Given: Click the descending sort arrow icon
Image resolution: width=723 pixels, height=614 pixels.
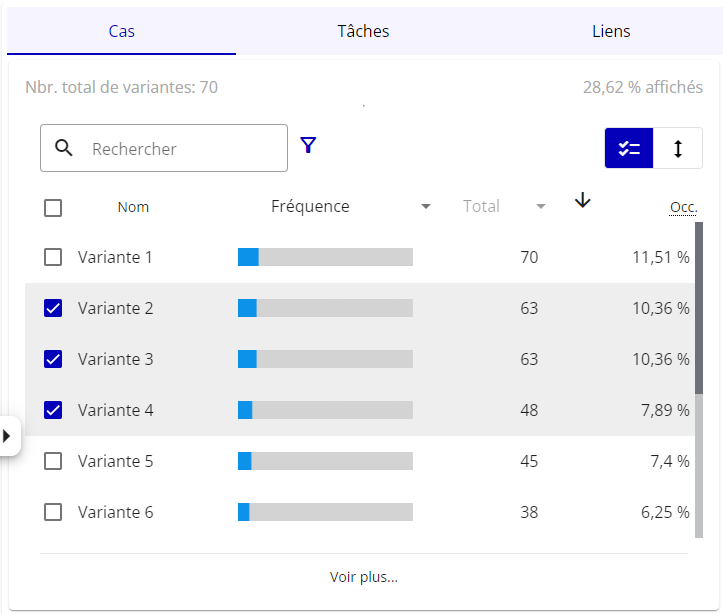Looking at the screenshot, I should pos(583,201).
